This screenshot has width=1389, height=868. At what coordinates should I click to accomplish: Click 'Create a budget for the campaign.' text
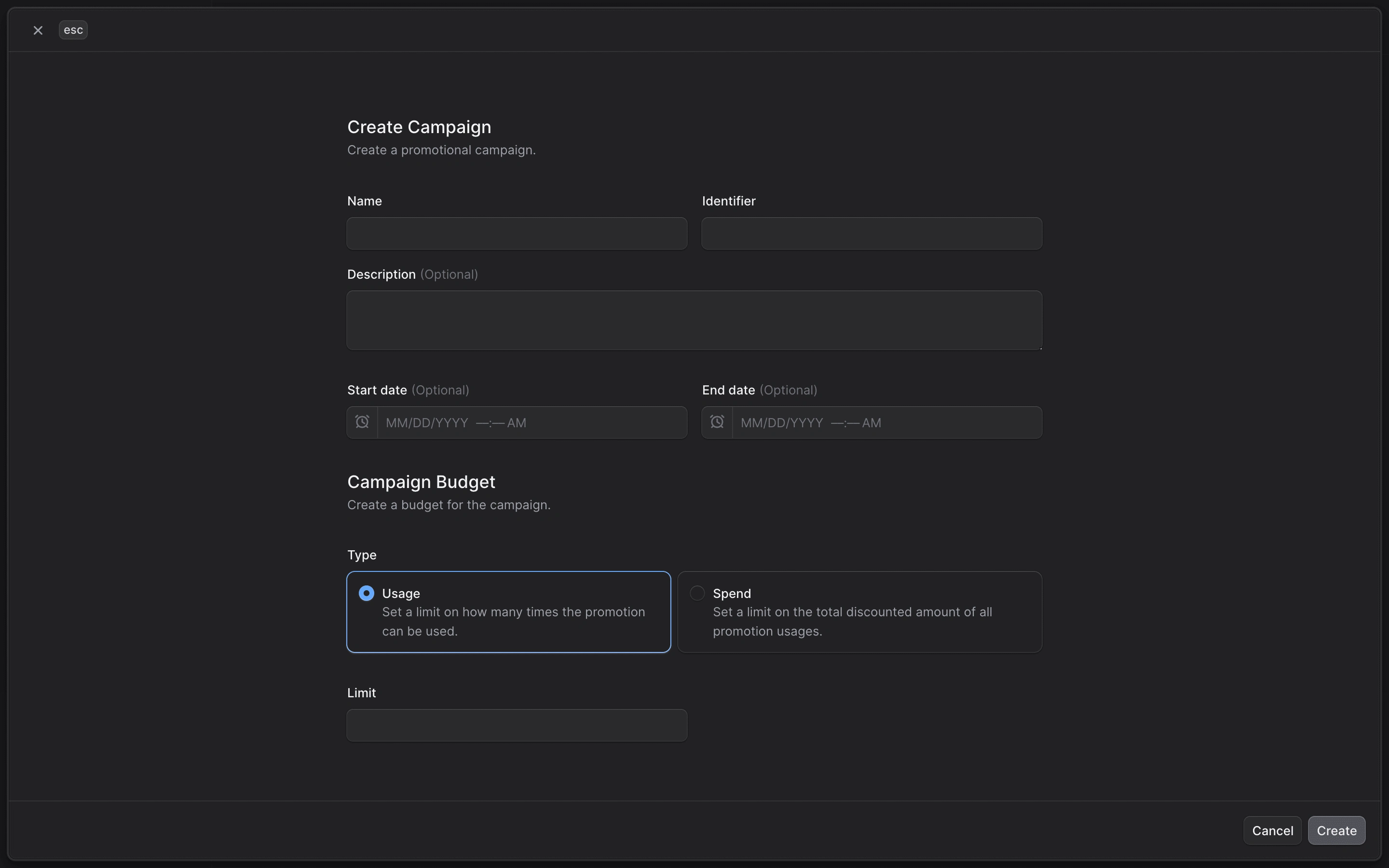[x=449, y=504]
